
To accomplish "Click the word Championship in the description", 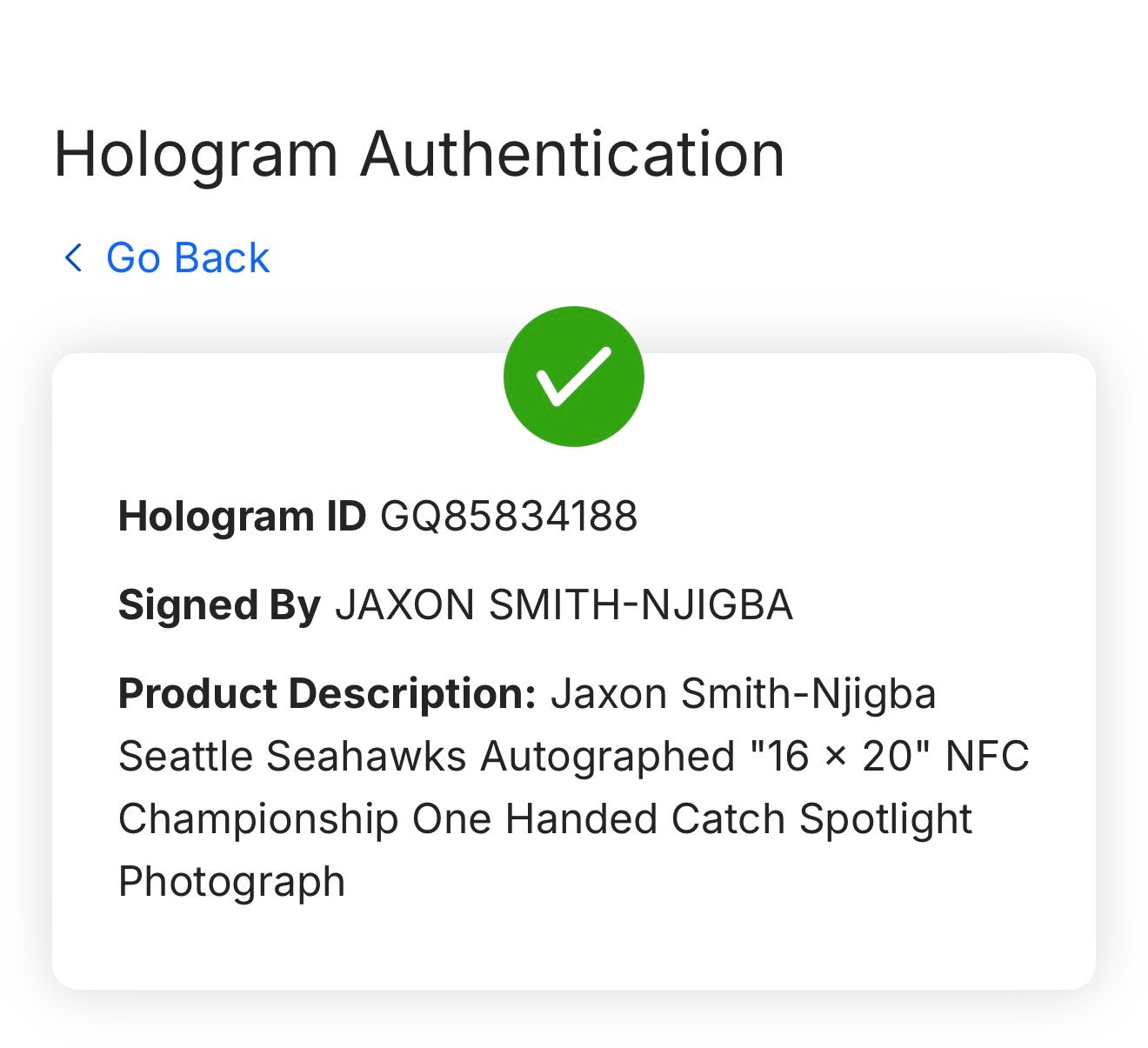I will (x=258, y=819).
